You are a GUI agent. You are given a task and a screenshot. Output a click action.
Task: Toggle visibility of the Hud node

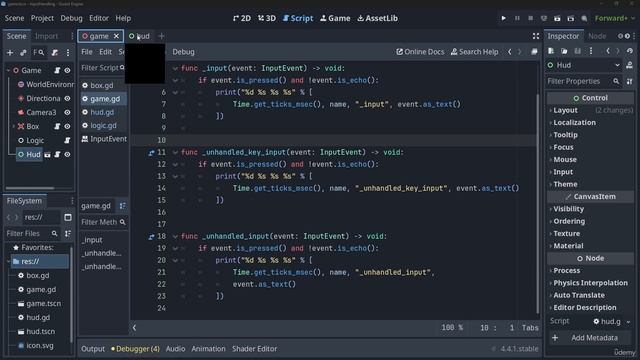click(67, 154)
